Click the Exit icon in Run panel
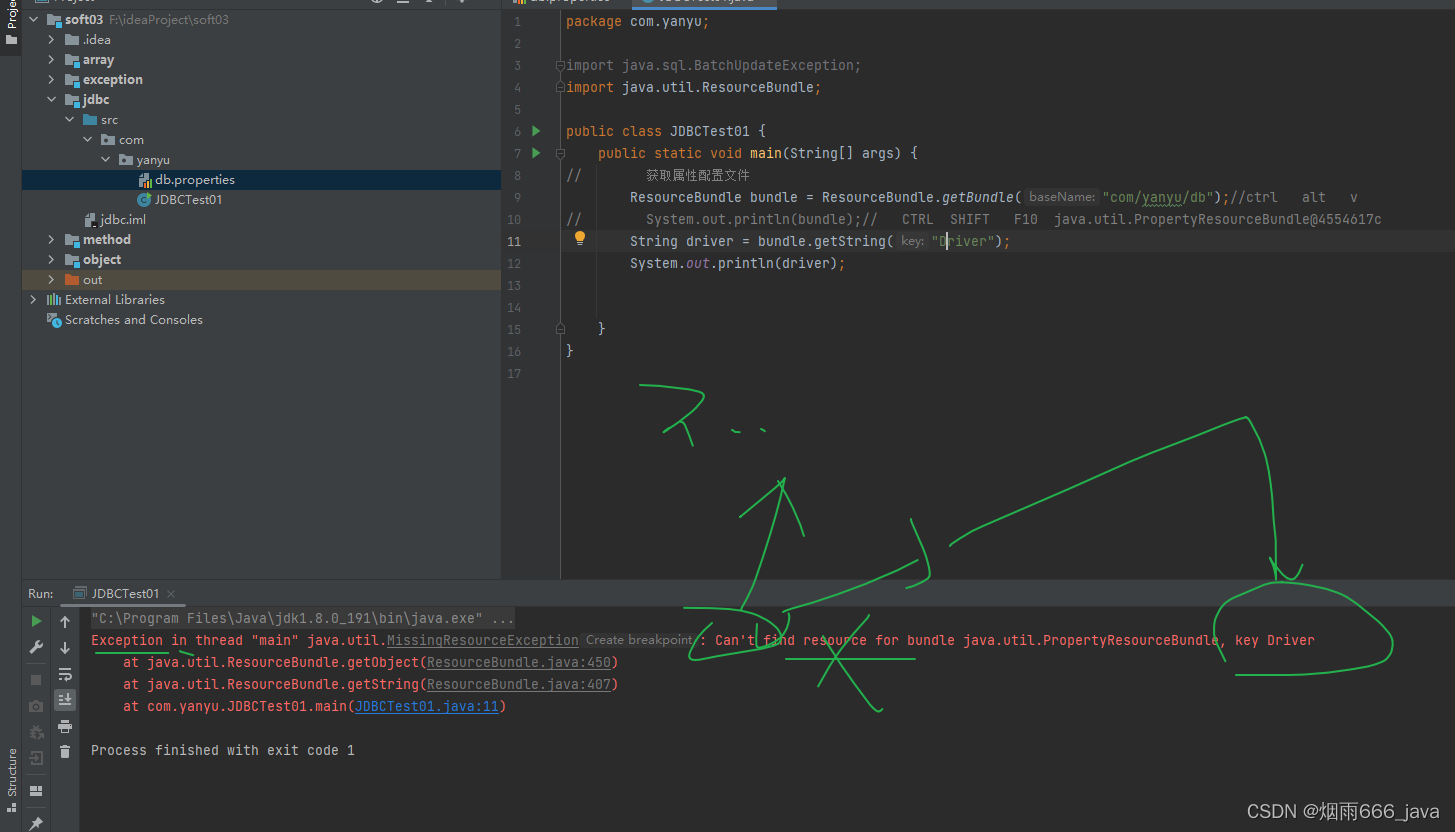 36,758
